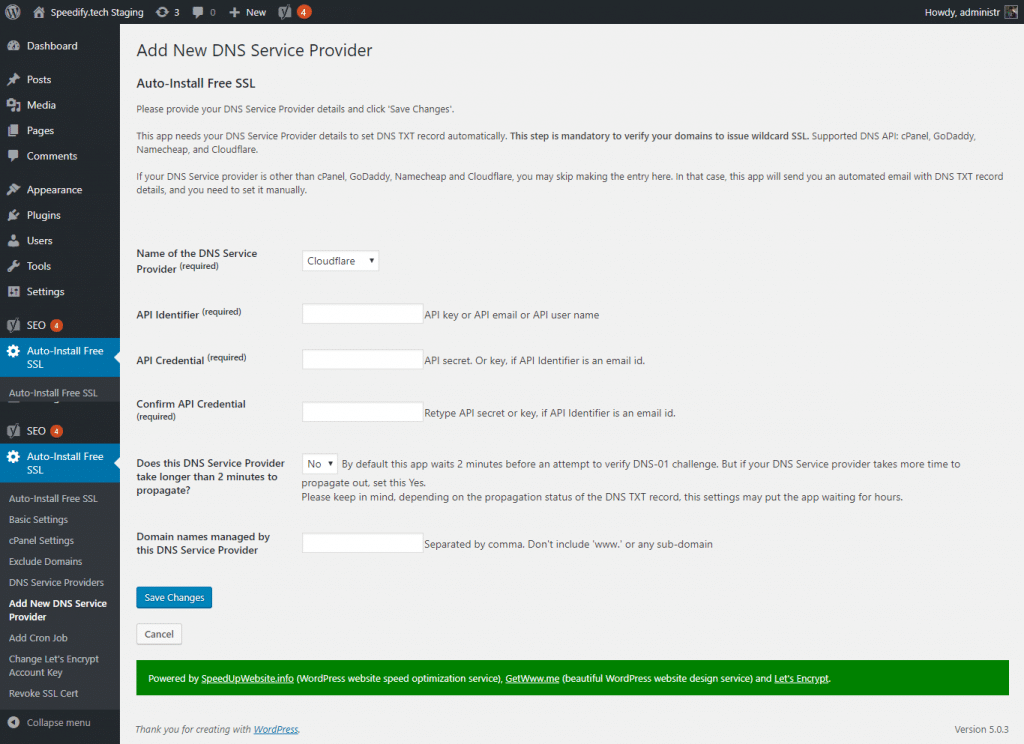Open the SpeedUpWebsite.info link

click(248, 678)
